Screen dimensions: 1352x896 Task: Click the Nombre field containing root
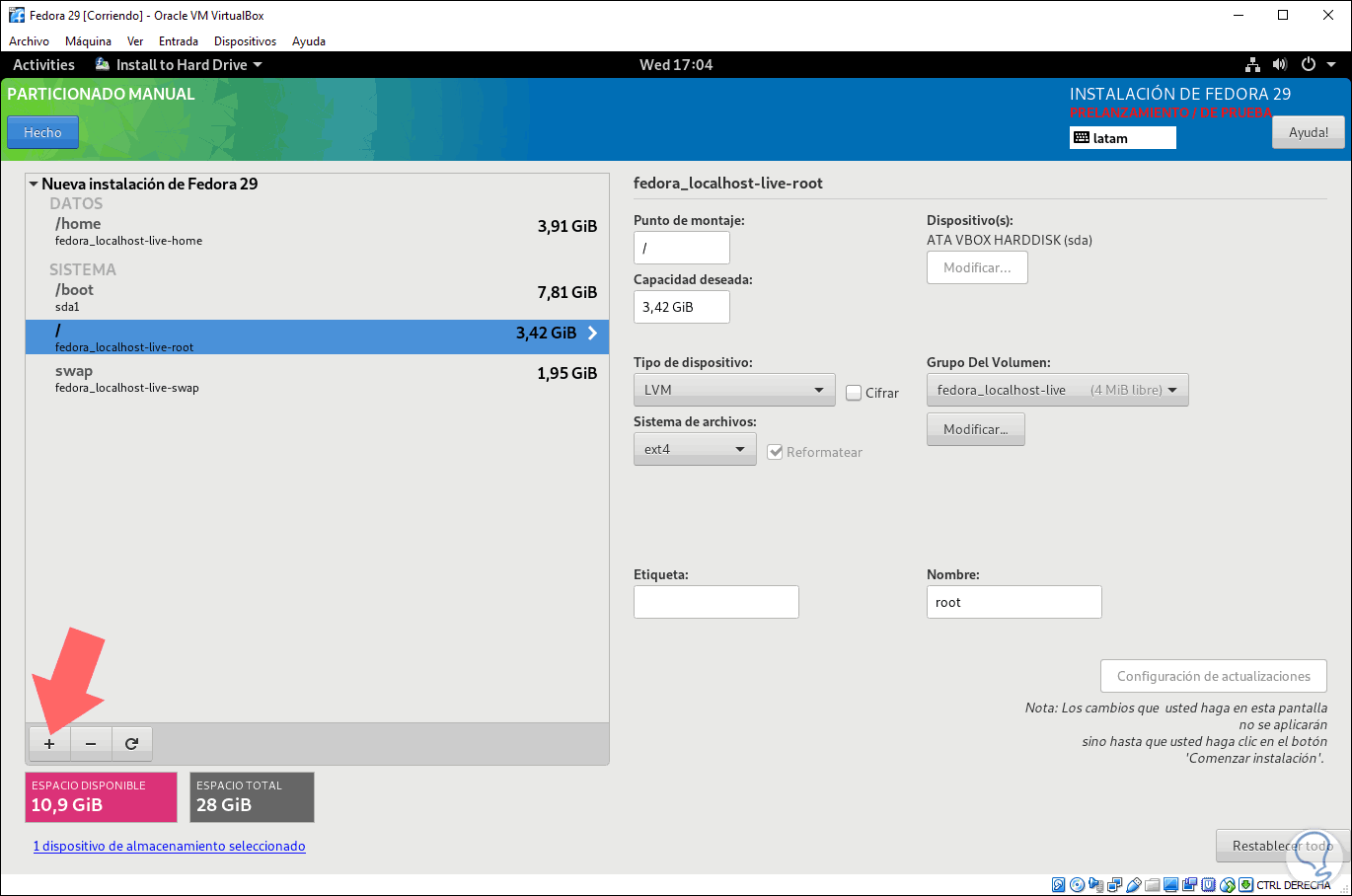click(1014, 602)
